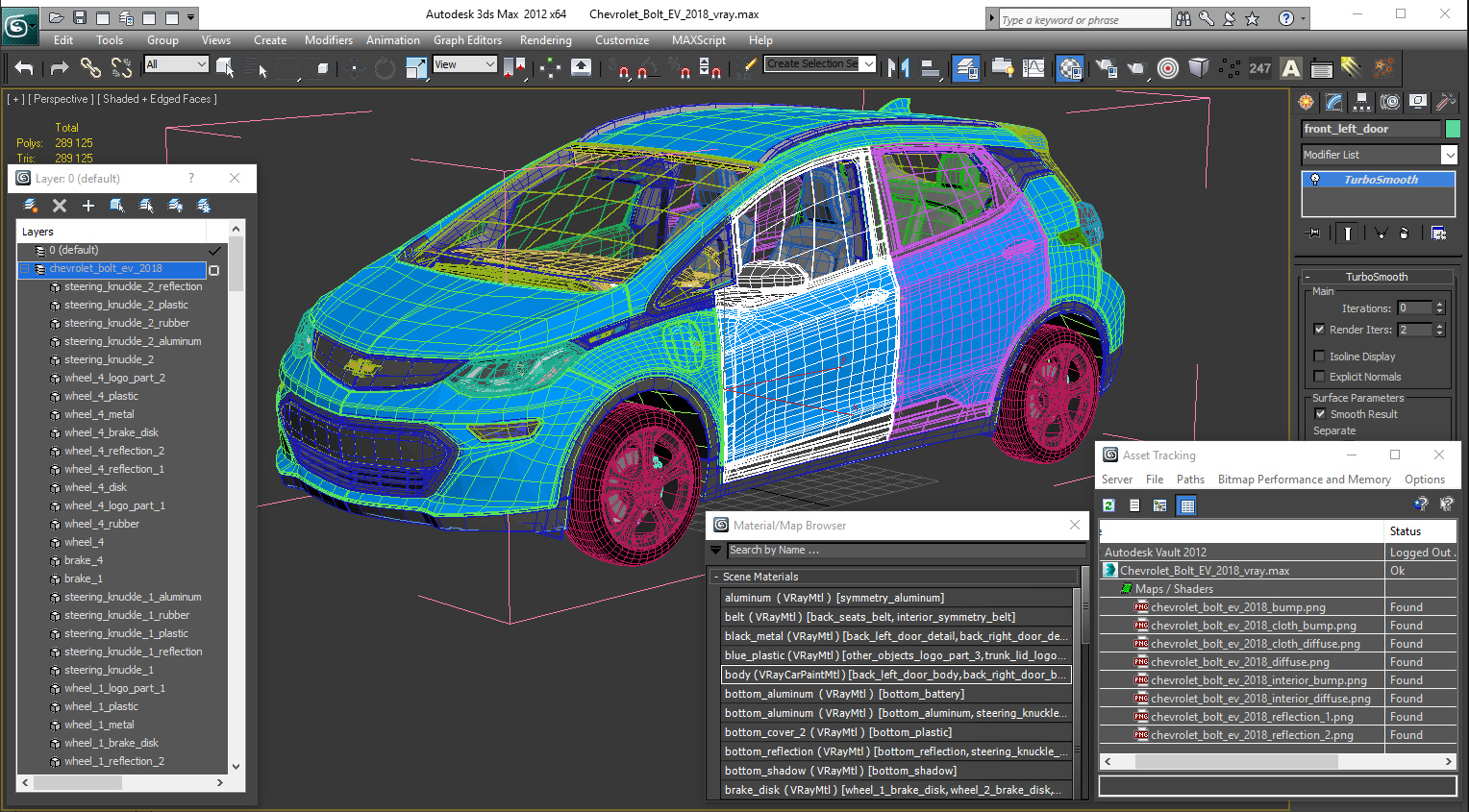The height and width of the screenshot is (812, 1469).
Task: Toggle TurboSmooth modifier lightbulb on/off
Action: pos(1315,180)
